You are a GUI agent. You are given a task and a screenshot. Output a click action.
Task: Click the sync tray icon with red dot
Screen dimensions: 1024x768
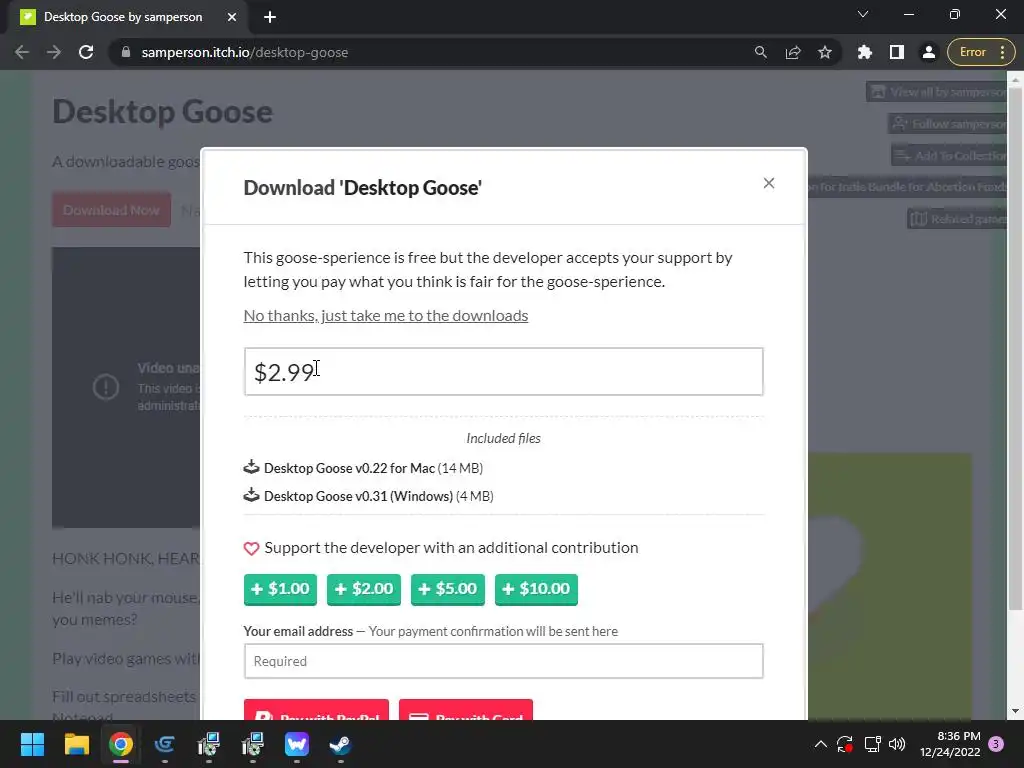[845, 744]
